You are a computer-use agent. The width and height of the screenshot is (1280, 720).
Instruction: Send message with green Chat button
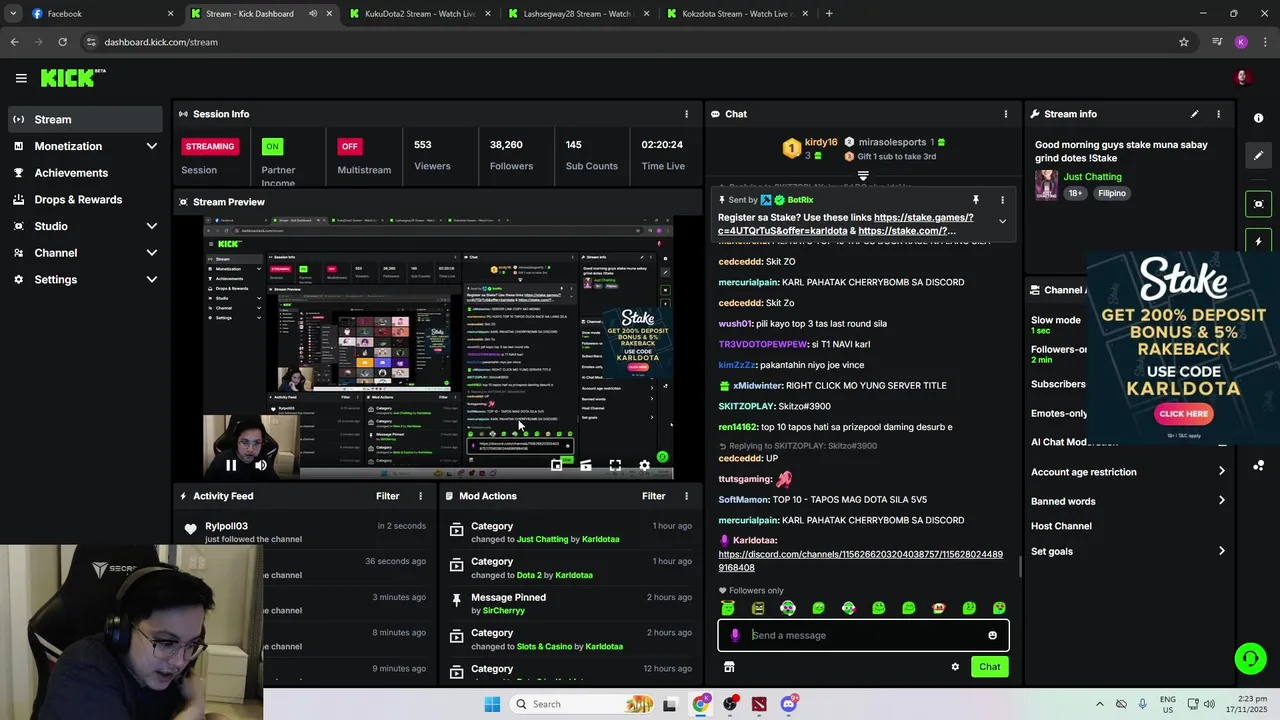[x=989, y=667]
